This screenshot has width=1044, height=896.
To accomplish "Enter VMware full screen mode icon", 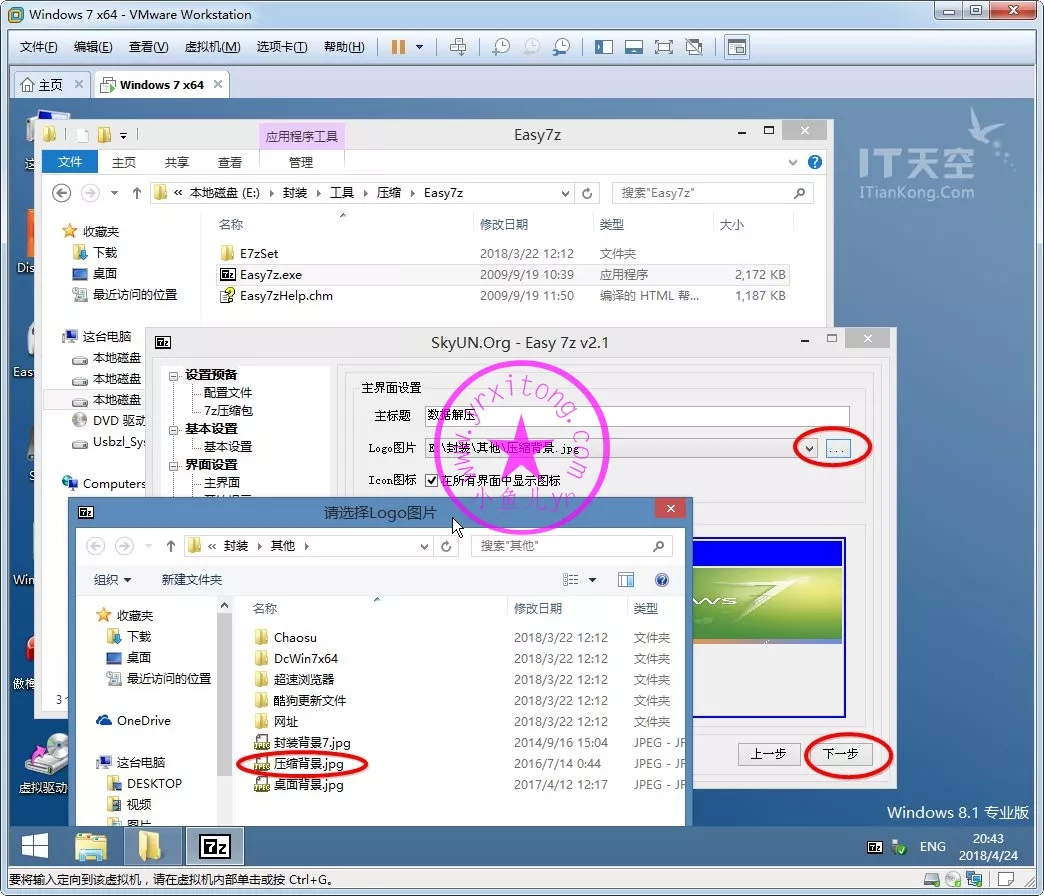I will pyautogui.click(x=663, y=47).
